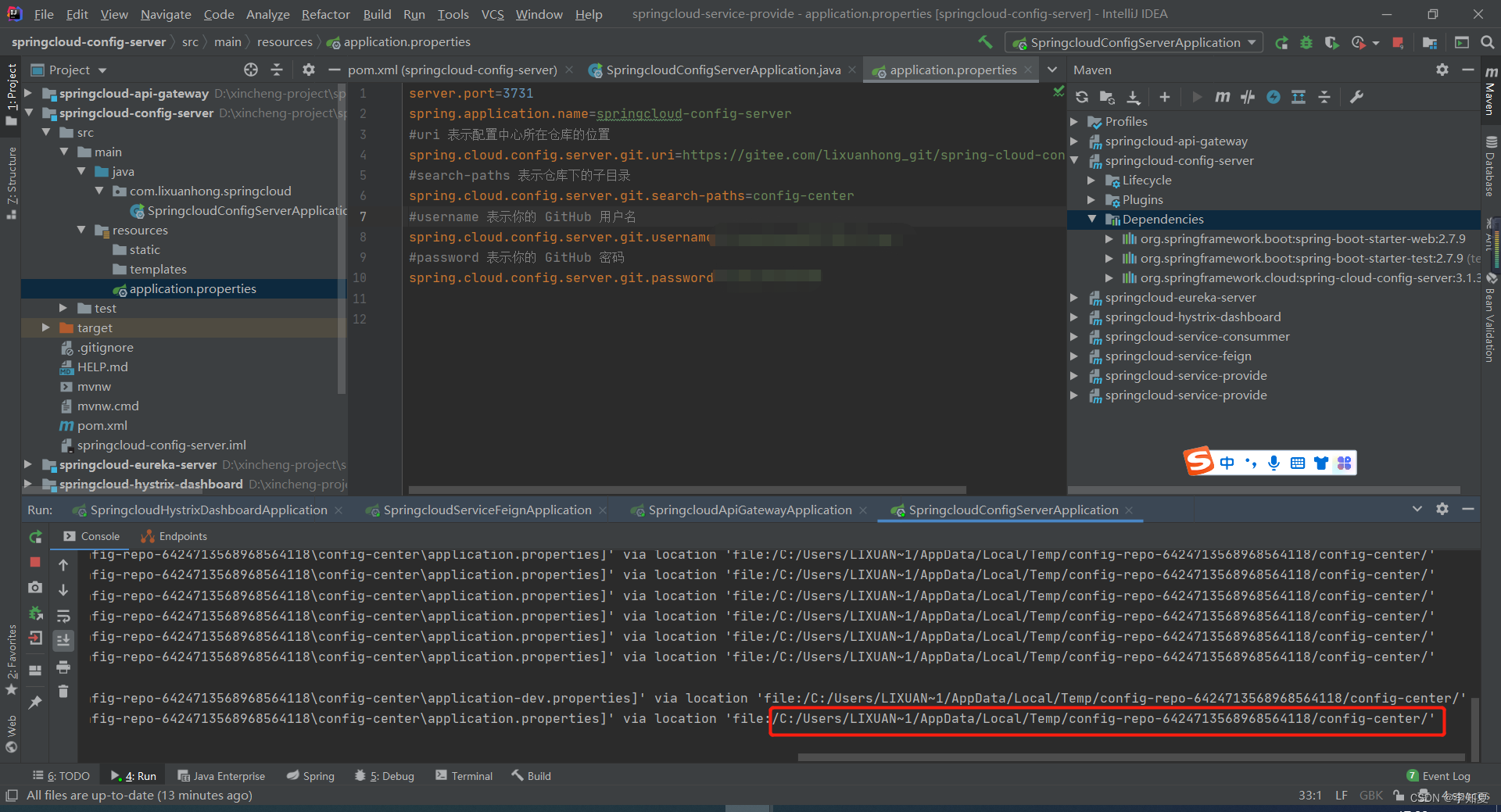Open the Event Log panel
Screen dimensions: 1501x812
pos(1445,775)
